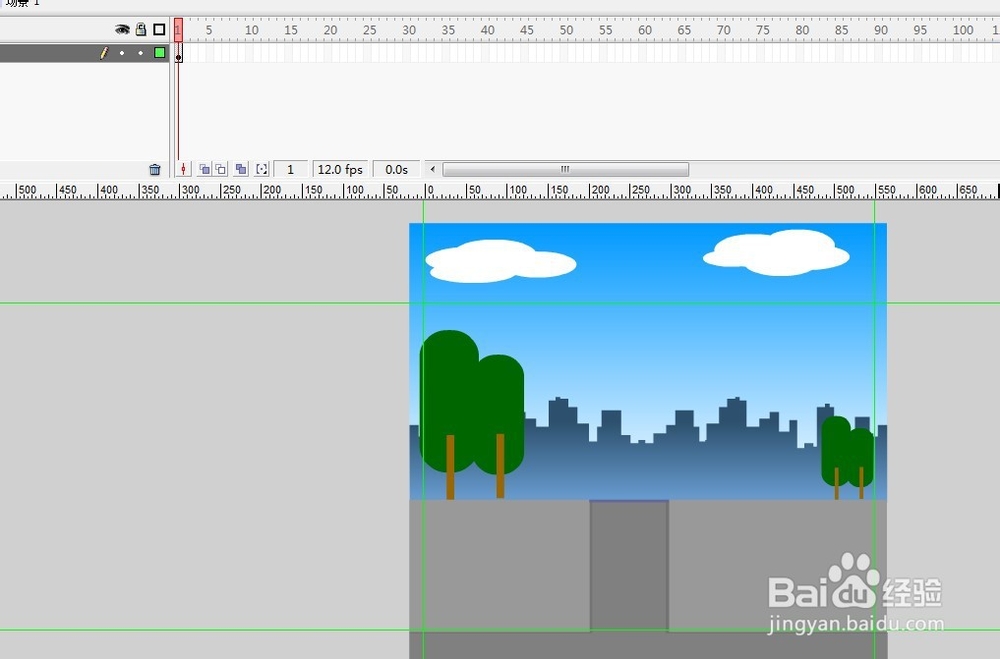
Task: Select the dark gray rectangle on the road
Action: 629,565
